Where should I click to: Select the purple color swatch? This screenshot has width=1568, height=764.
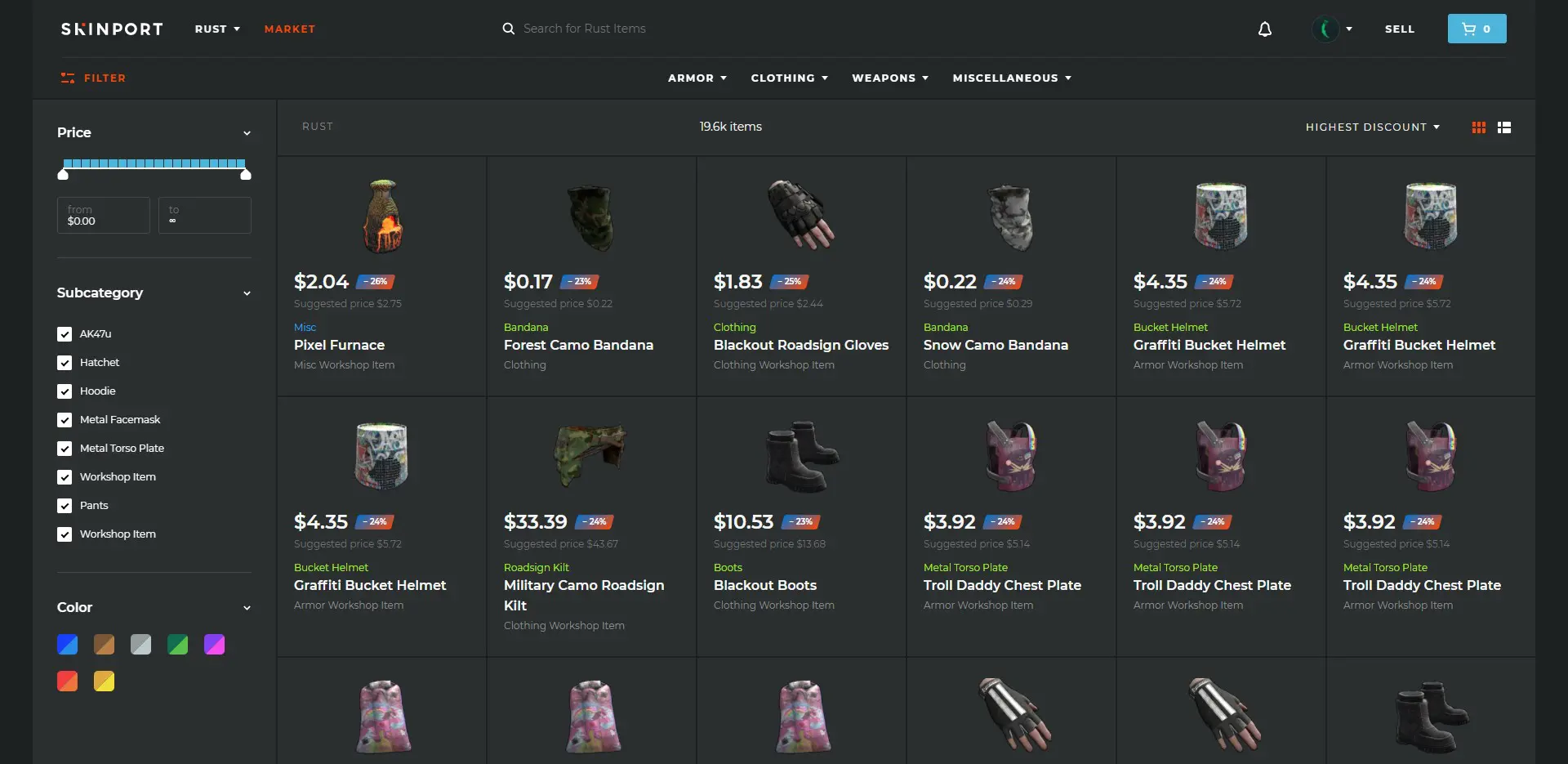click(x=215, y=645)
